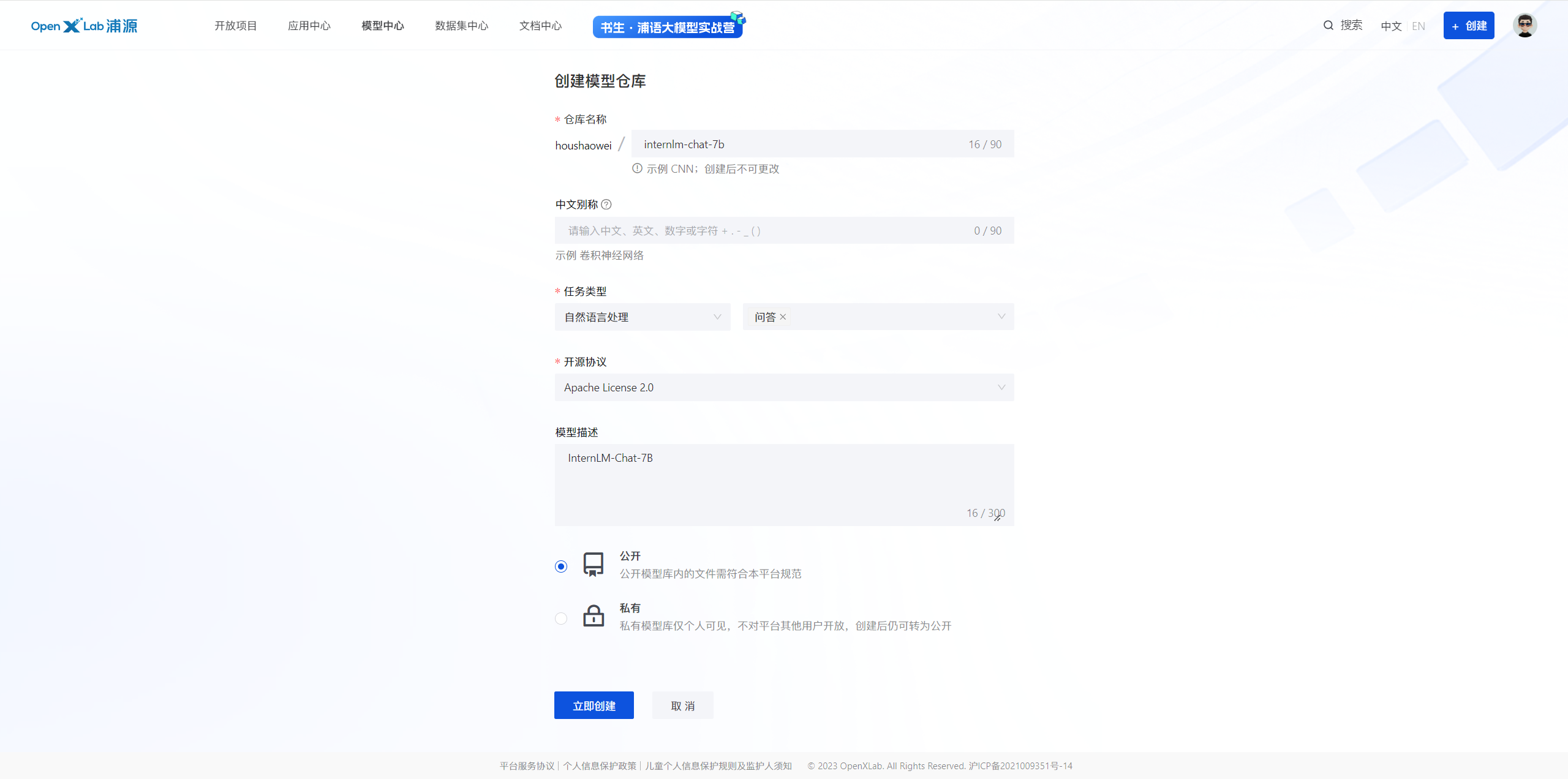Go to 模型中心 in the navigation
Image resolution: width=1568 pixels, height=779 pixels.
[x=382, y=26]
